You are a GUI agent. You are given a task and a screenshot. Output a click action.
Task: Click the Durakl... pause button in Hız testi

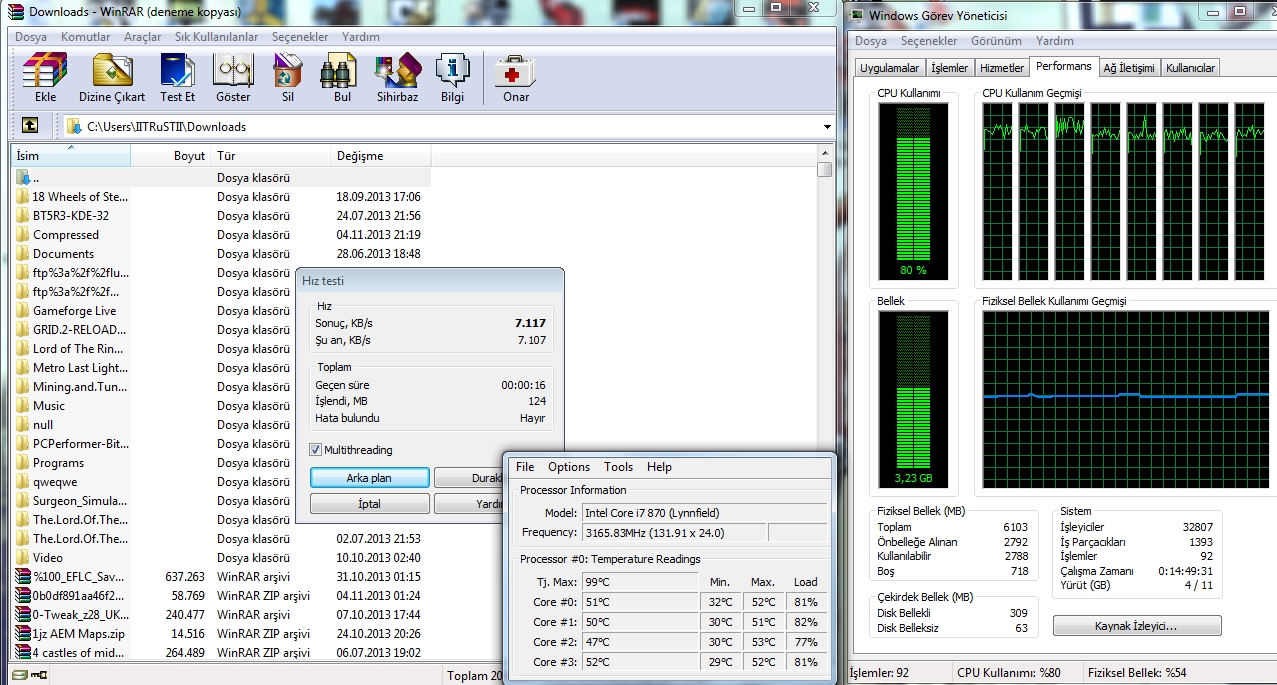click(x=470, y=478)
